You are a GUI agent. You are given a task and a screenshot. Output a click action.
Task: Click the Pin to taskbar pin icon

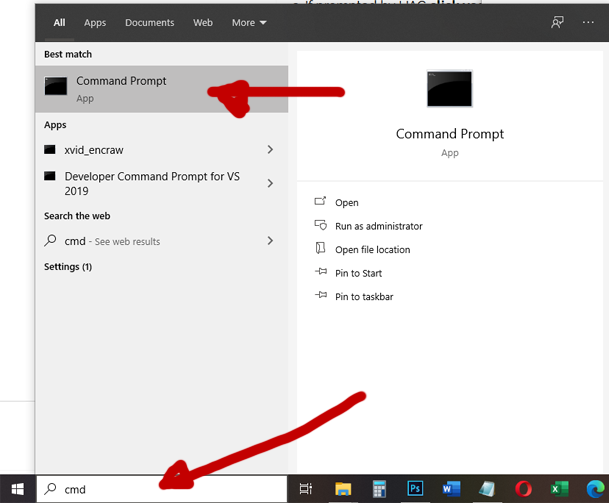click(320, 295)
